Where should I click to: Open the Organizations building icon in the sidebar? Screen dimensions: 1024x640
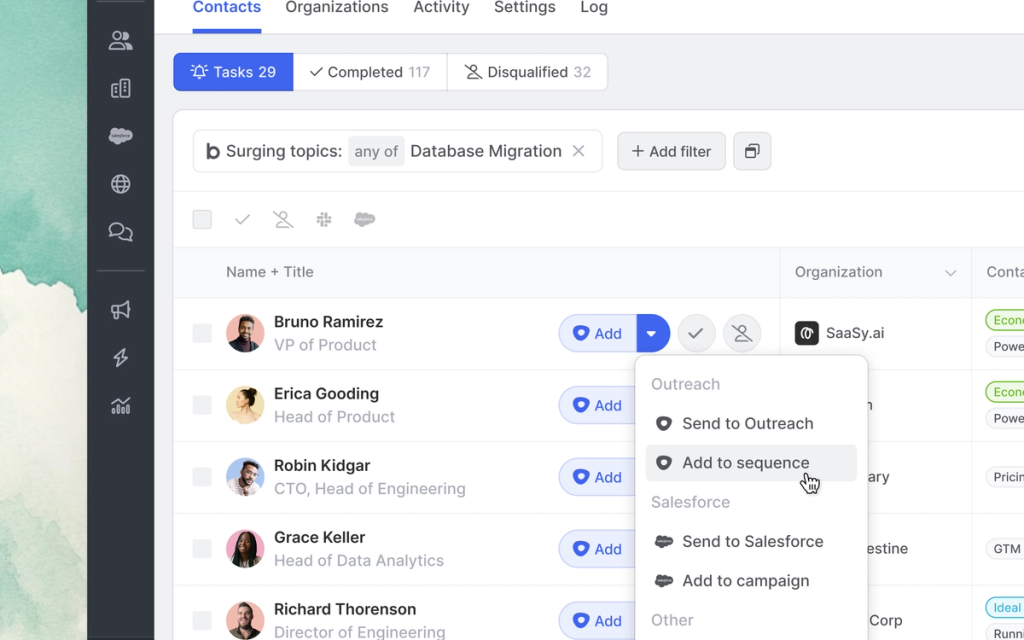[120, 88]
